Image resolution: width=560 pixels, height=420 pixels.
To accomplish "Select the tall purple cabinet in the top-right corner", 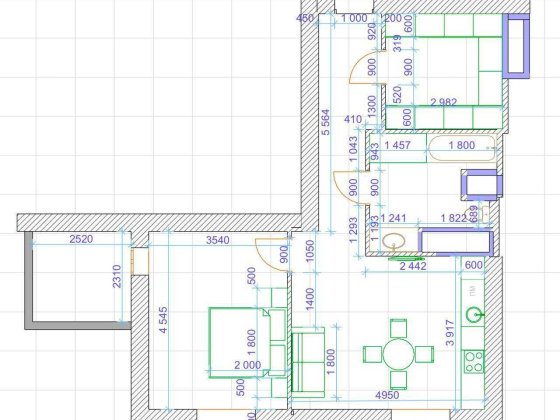I will (x=516, y=46).
